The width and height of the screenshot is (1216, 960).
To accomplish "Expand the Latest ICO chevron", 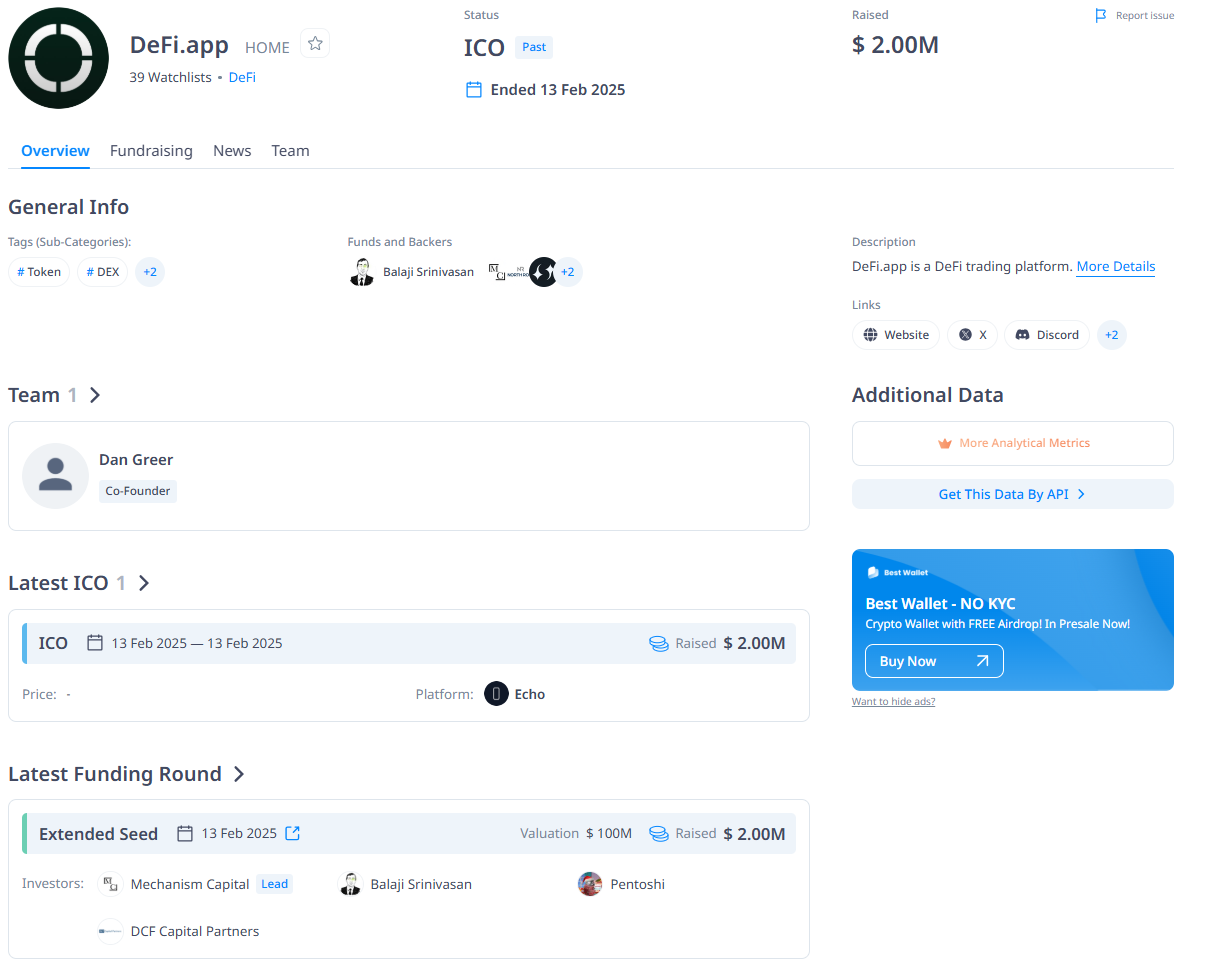I will tap(144, 583).
